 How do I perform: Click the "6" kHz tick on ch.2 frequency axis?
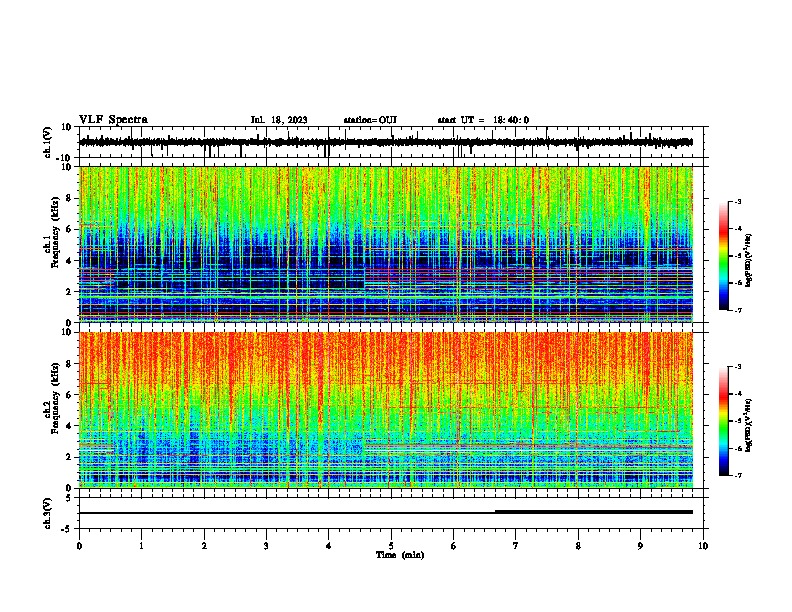click(69, 394)
